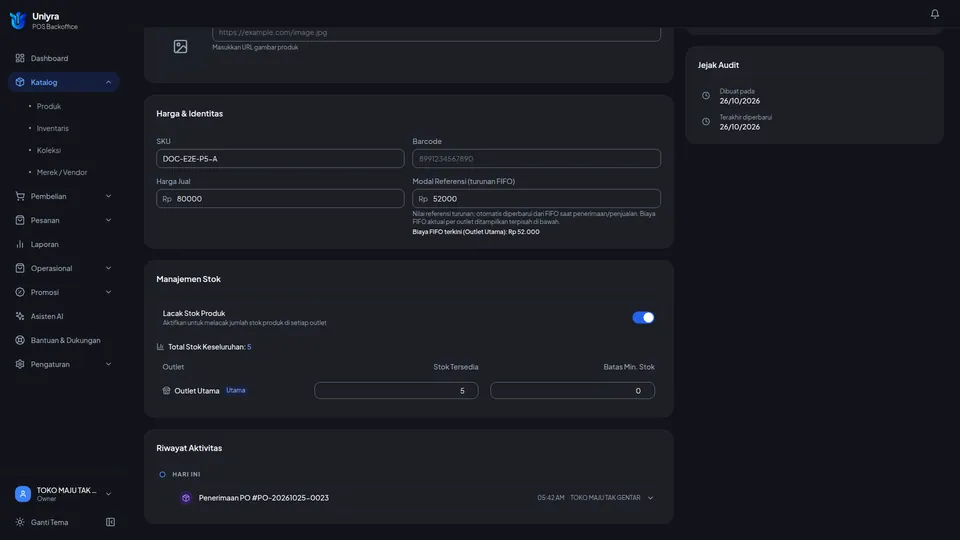Expand the Pesanan submenu chevron
Viewport: 960px width, 540px height.
(x=108, y=220)
